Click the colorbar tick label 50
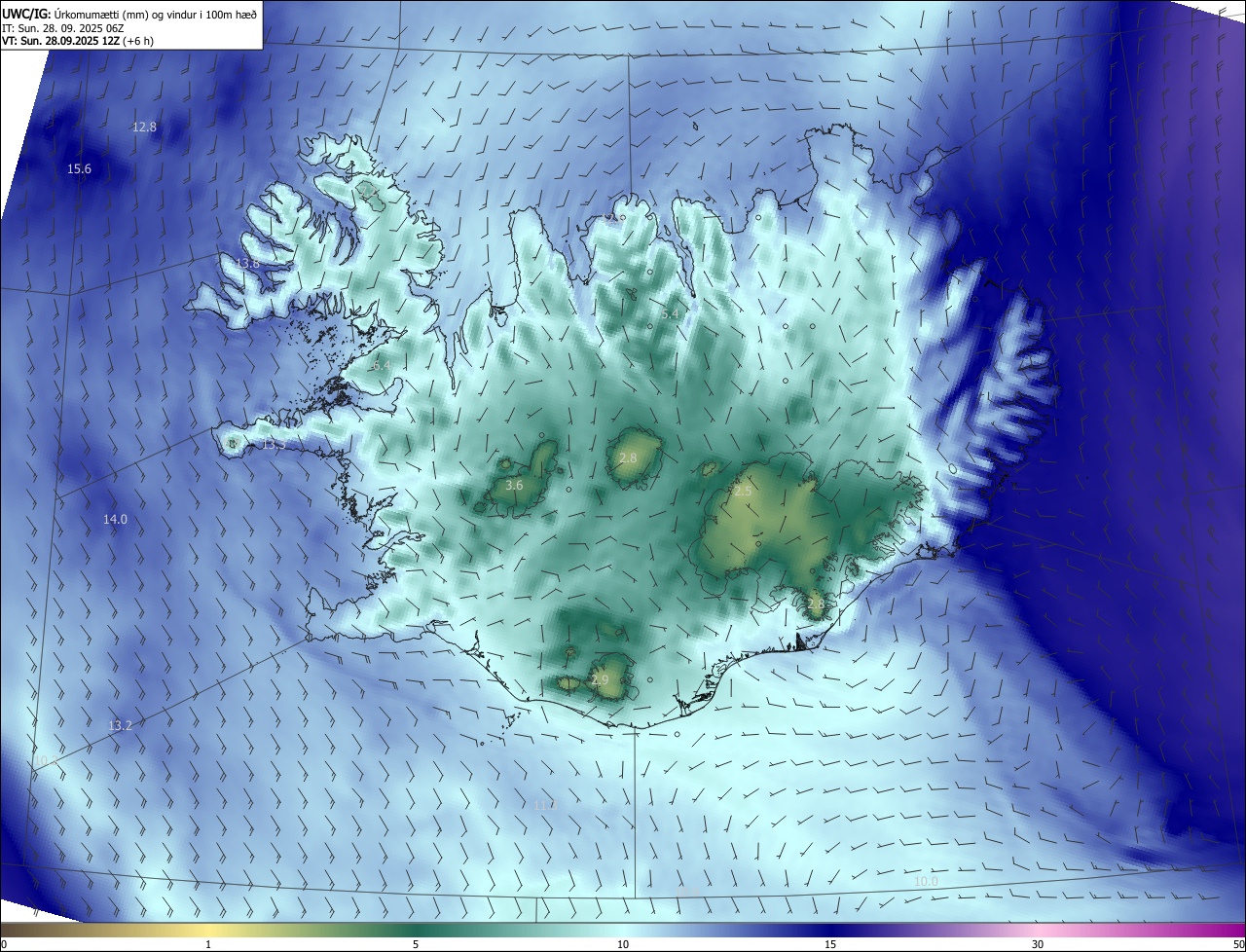 pos(1238,944)
